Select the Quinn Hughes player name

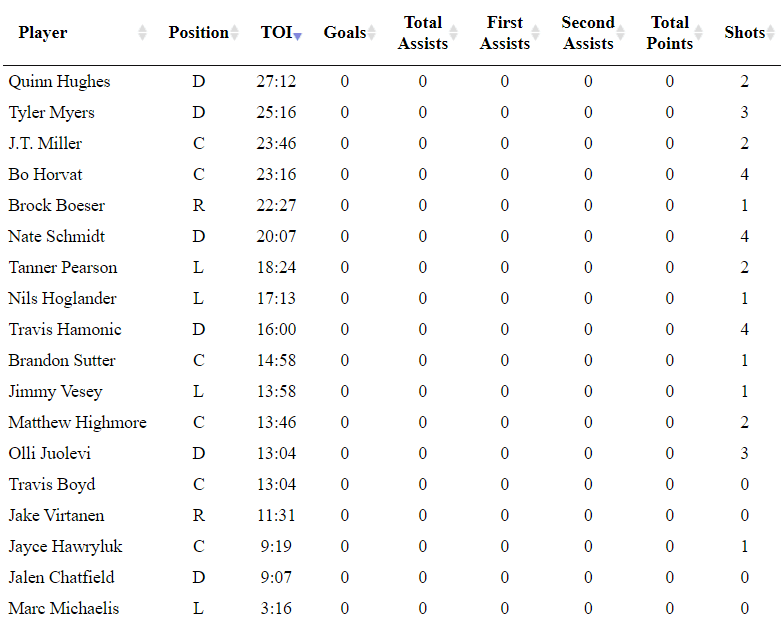(x=59, y=82)
